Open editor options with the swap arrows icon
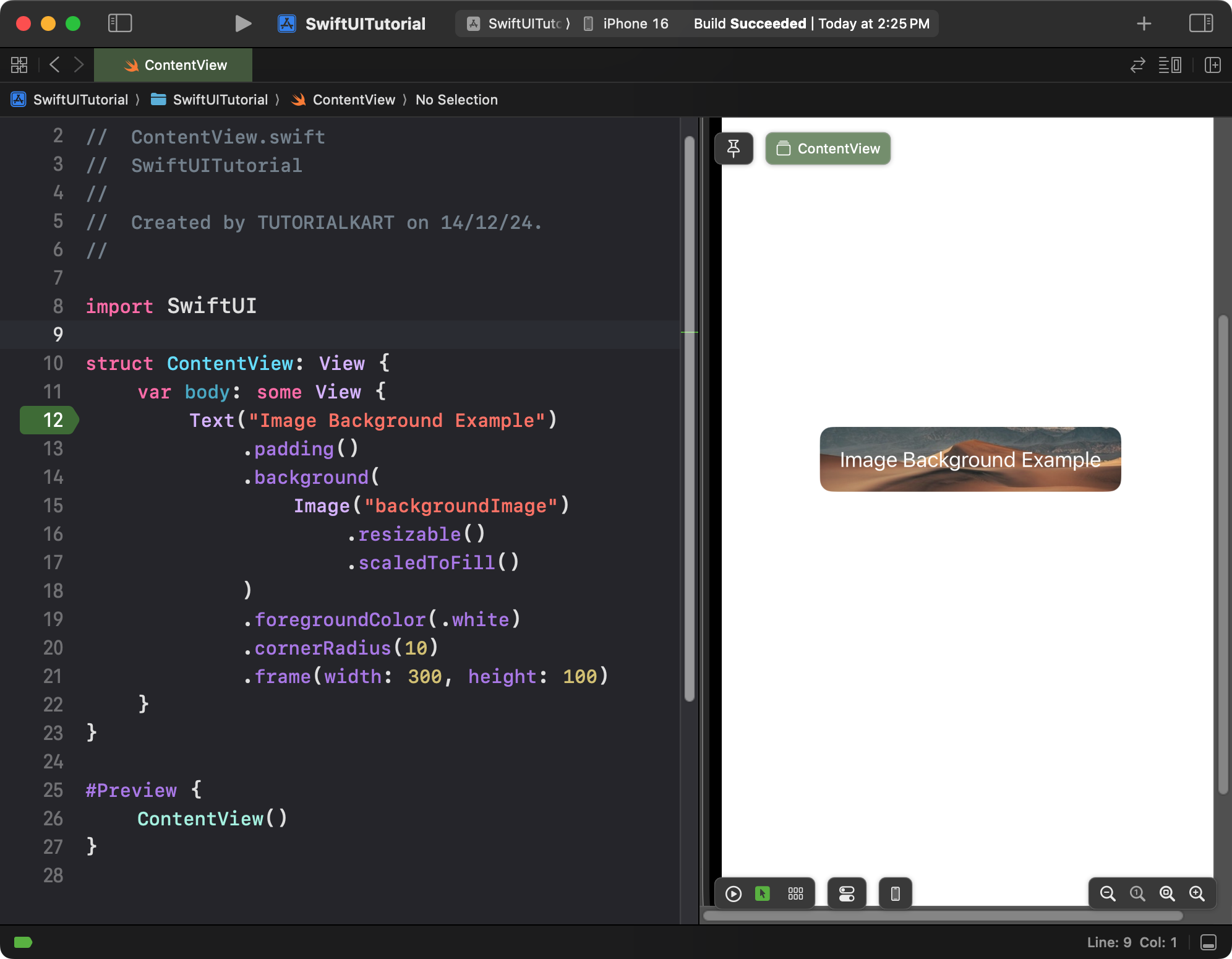 pos(1137,65)
